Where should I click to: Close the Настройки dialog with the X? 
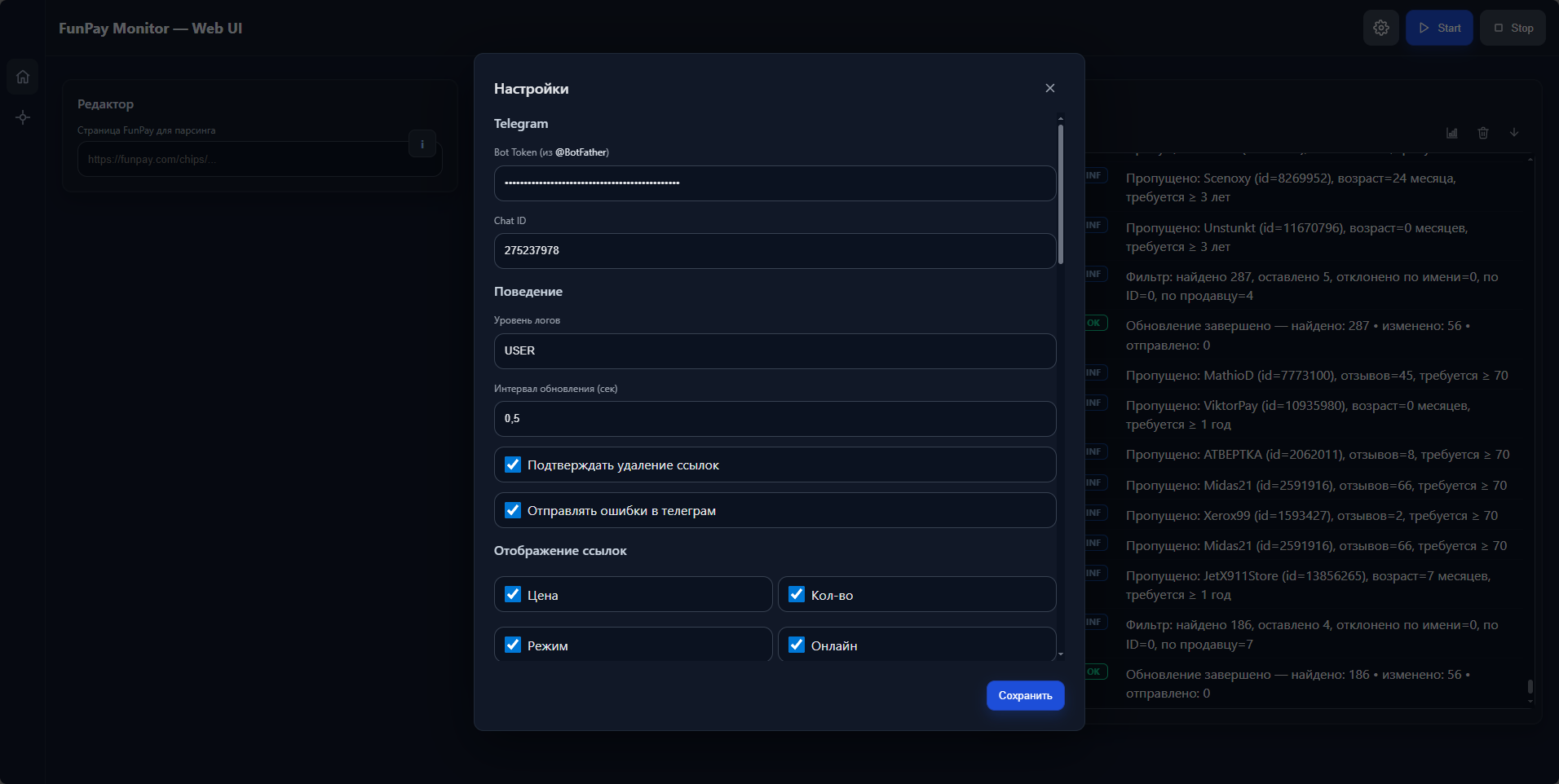tap(1049, 88)
